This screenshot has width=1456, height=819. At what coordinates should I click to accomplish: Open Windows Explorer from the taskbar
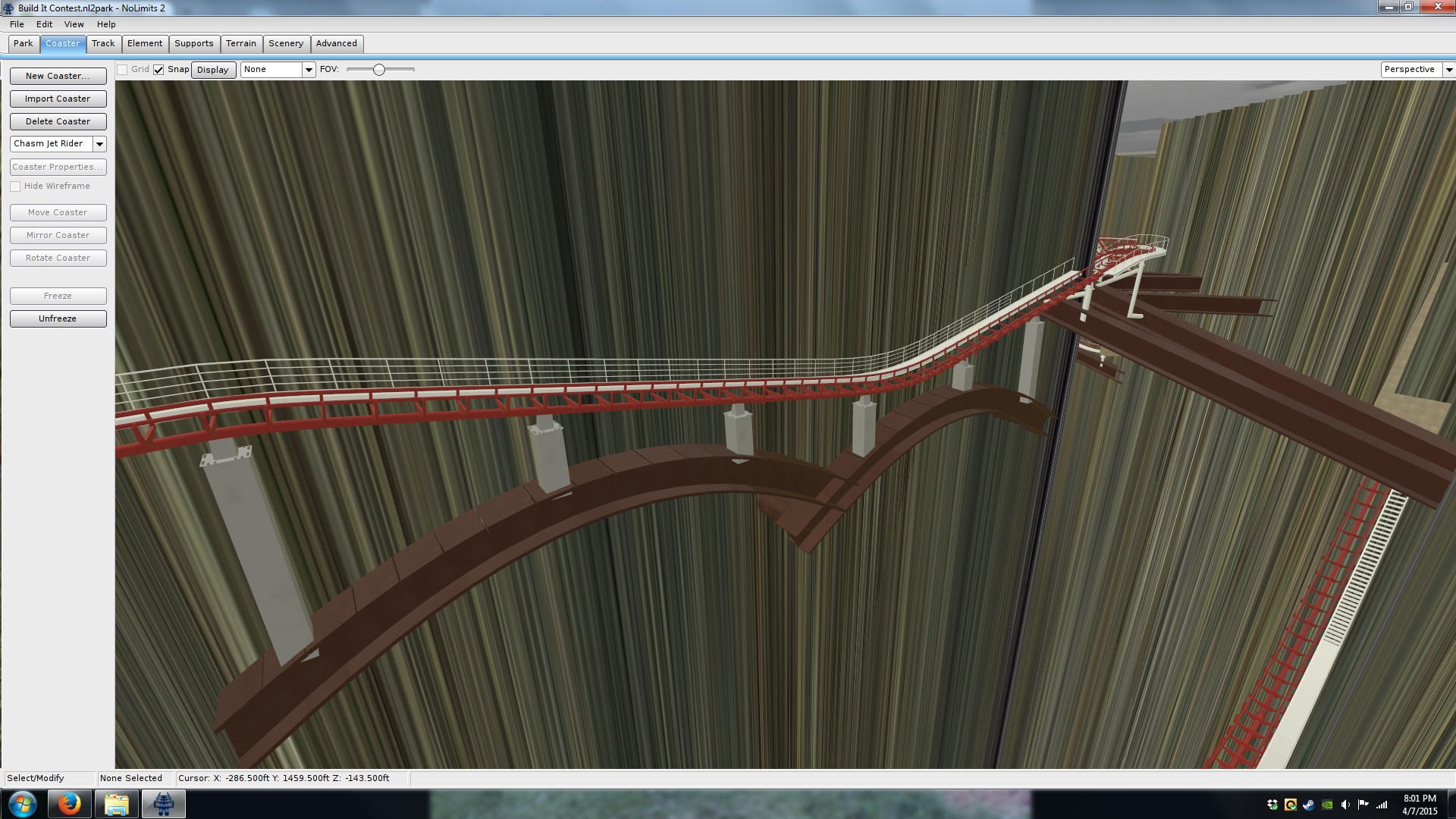(116, 804)
